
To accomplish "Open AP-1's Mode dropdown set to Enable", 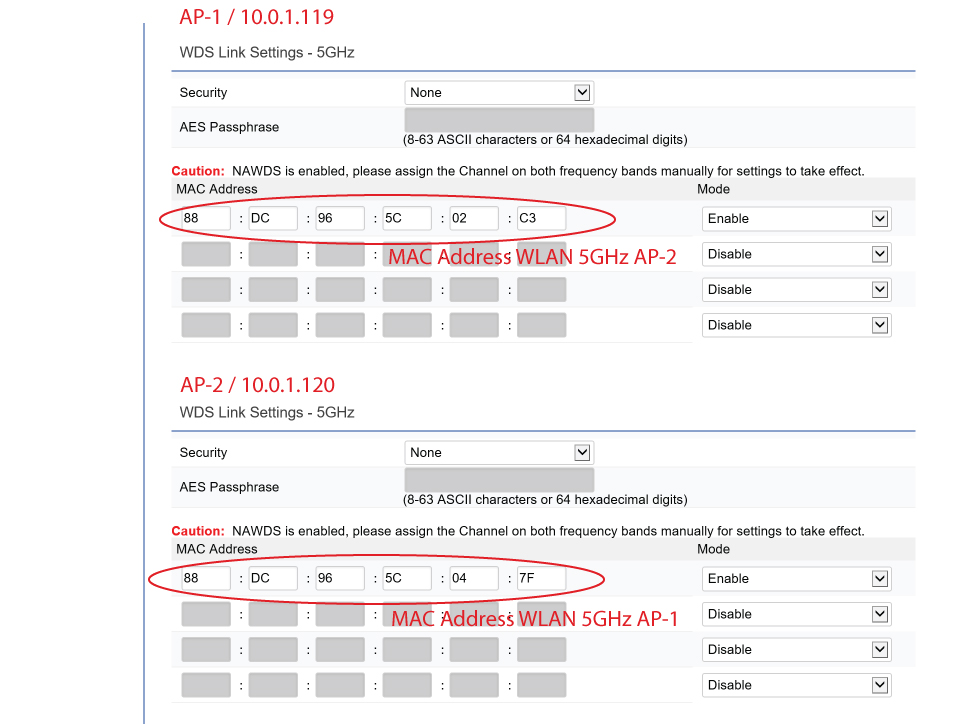I will [x=796, y=218].
